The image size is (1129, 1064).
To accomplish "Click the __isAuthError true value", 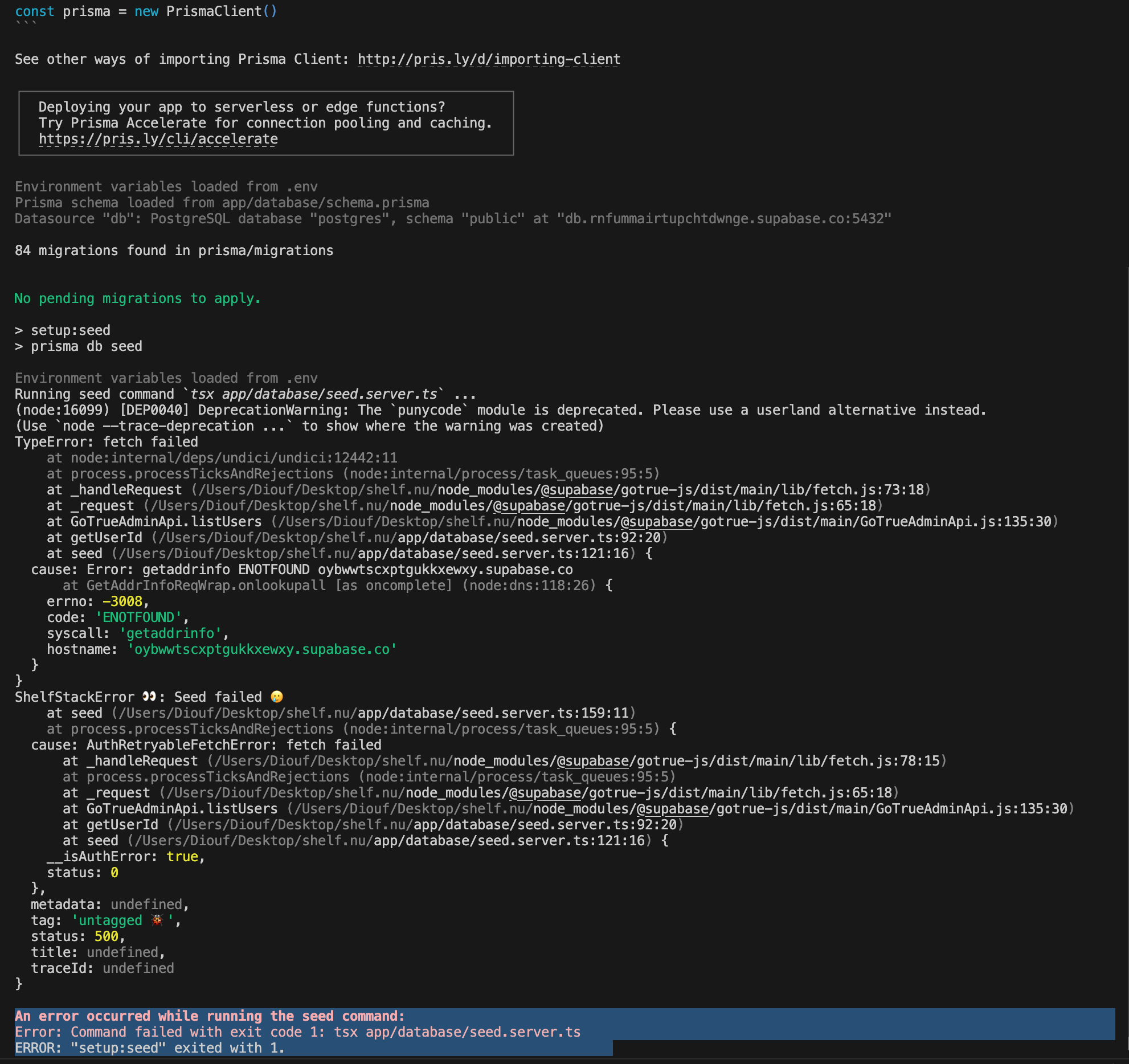I will pyautogui.click(x=182, y=856).
